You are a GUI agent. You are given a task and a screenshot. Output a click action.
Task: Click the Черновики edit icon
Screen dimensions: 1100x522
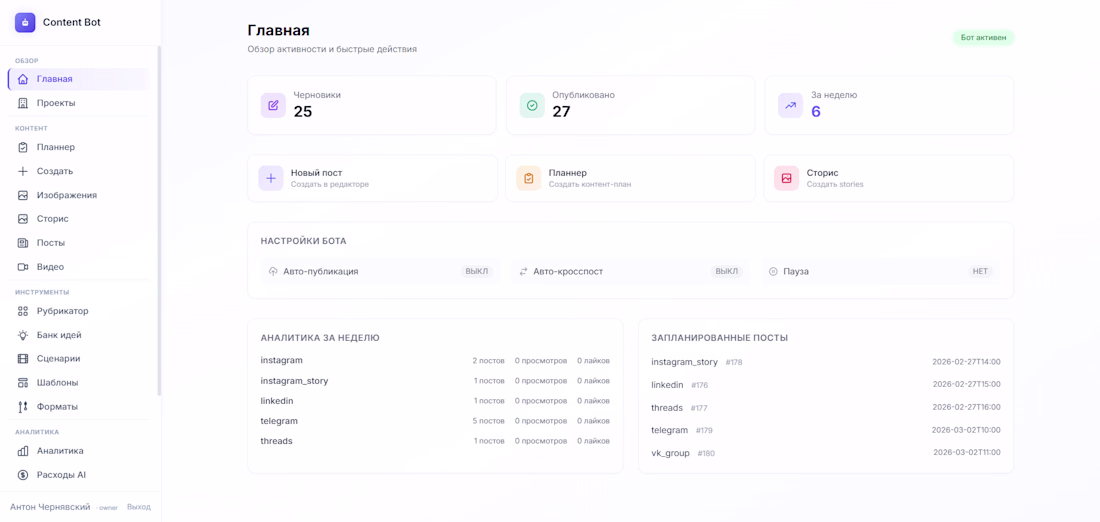click(x=273, y=105)
